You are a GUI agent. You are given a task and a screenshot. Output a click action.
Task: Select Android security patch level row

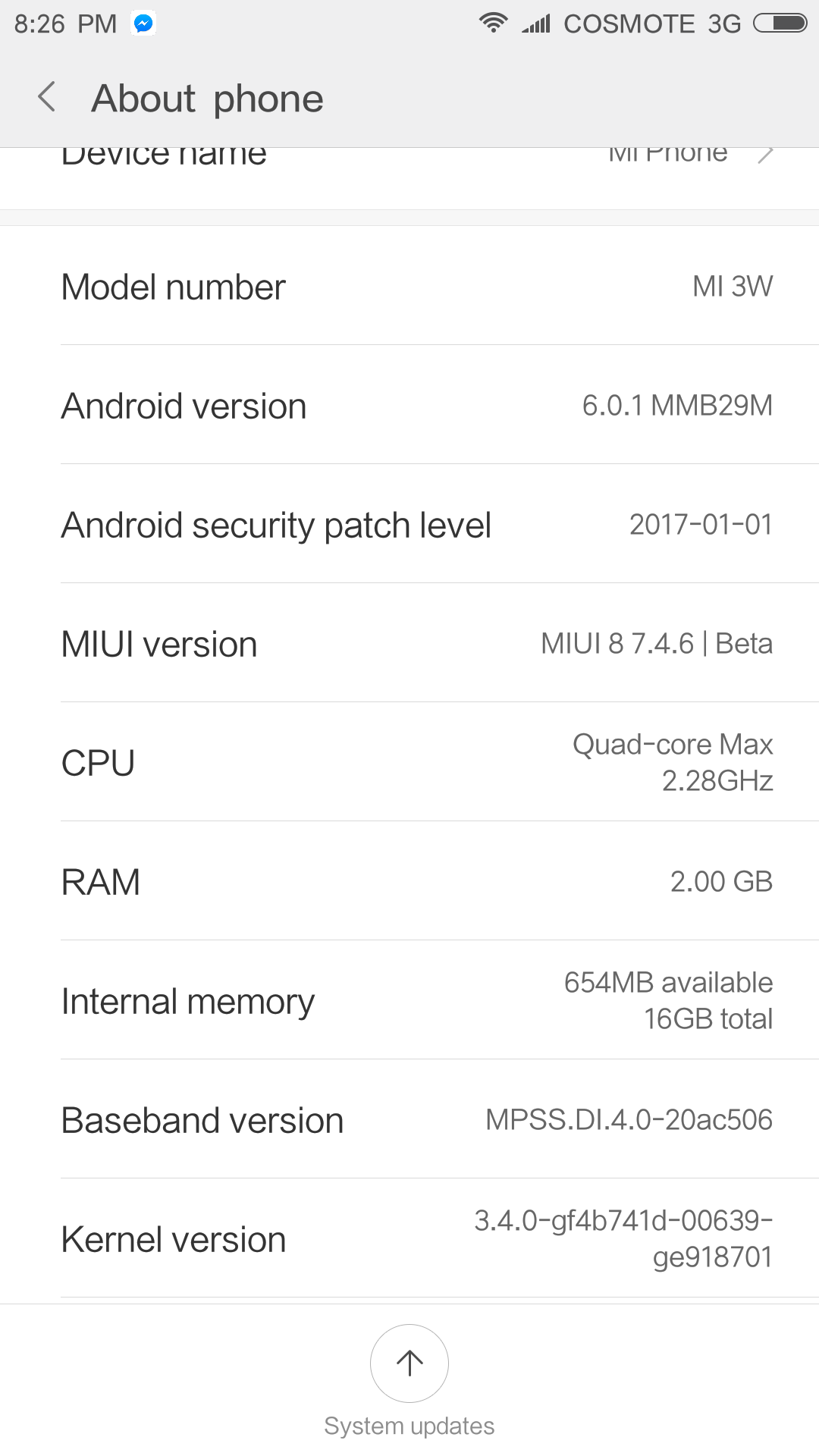click(409, 524)
